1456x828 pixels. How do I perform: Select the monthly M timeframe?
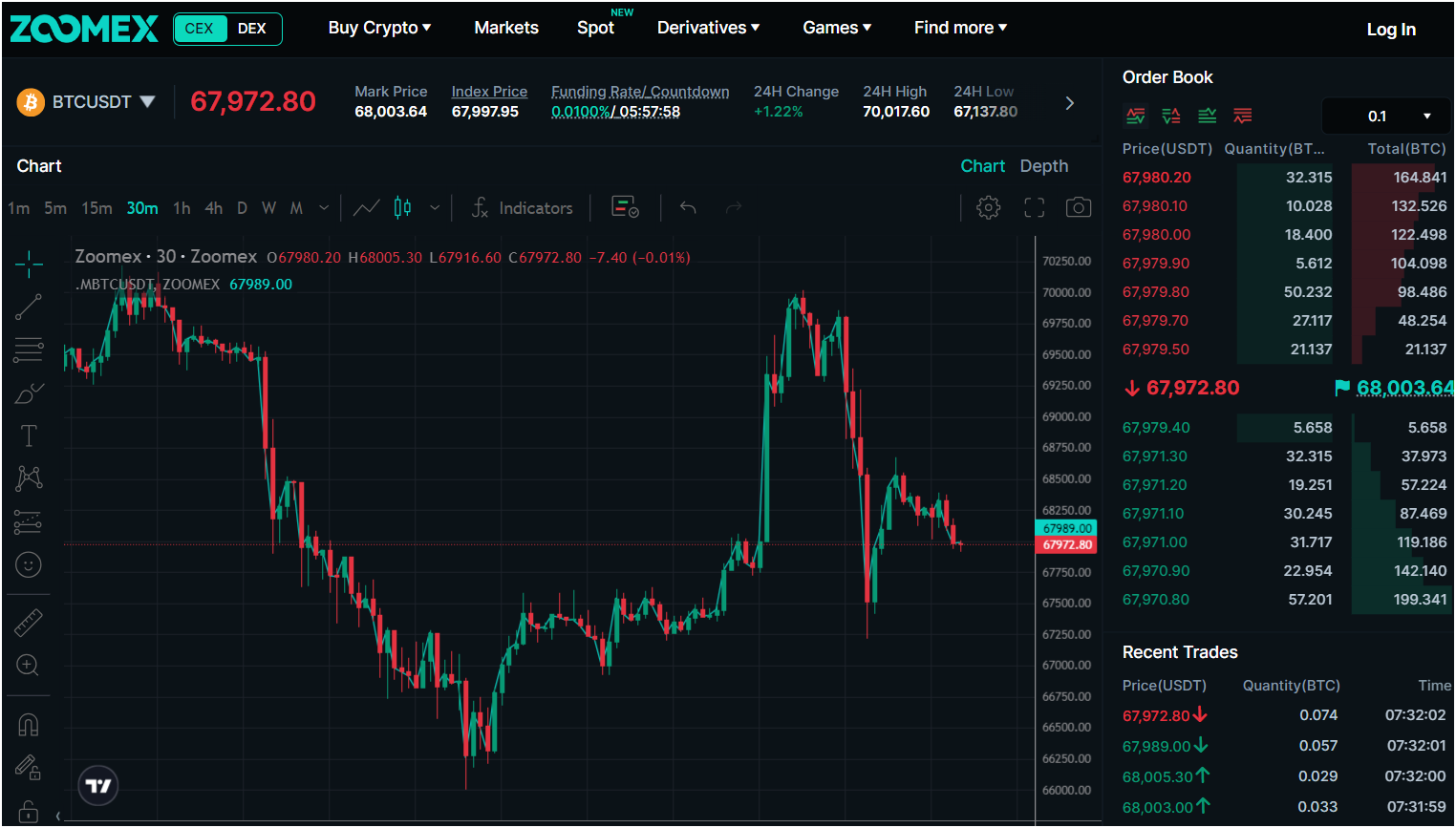[297, 208]
